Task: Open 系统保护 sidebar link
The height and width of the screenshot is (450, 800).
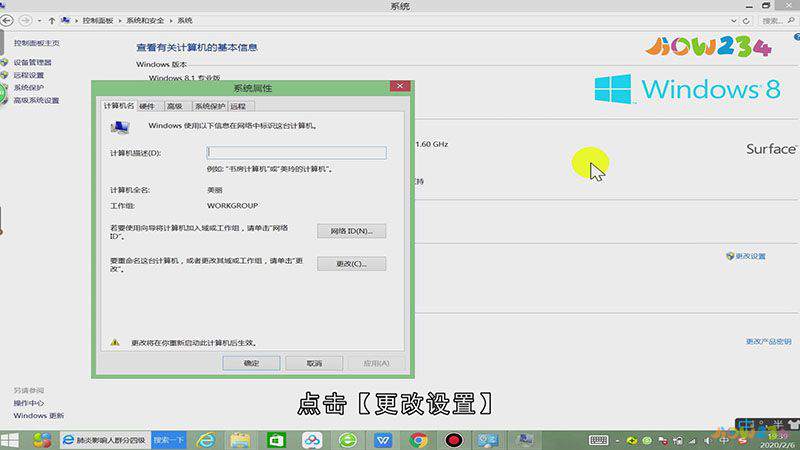Action: [29, 88]
